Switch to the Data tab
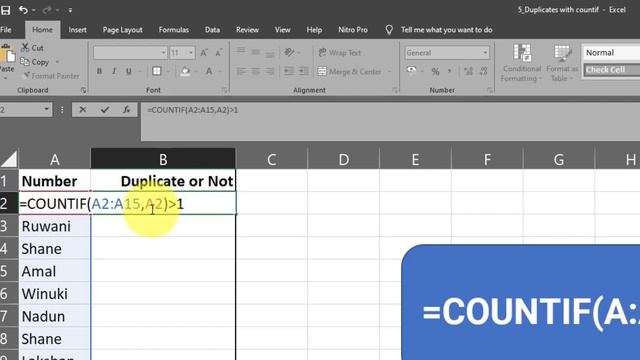 point(212,30)
